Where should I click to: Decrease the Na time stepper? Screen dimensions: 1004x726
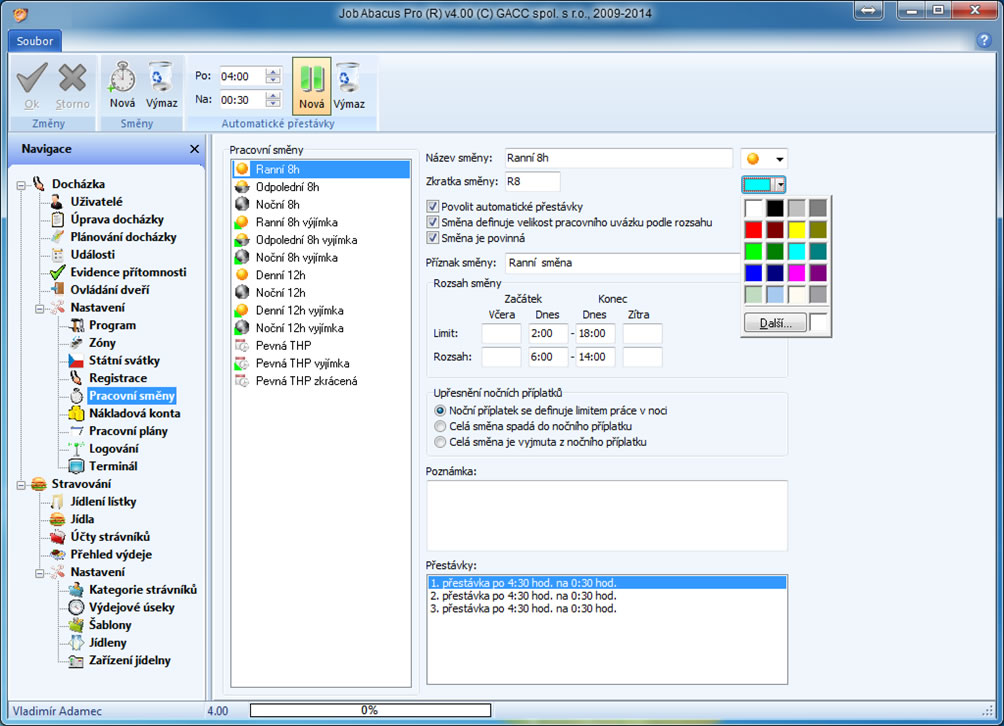[x=273, y=104]
